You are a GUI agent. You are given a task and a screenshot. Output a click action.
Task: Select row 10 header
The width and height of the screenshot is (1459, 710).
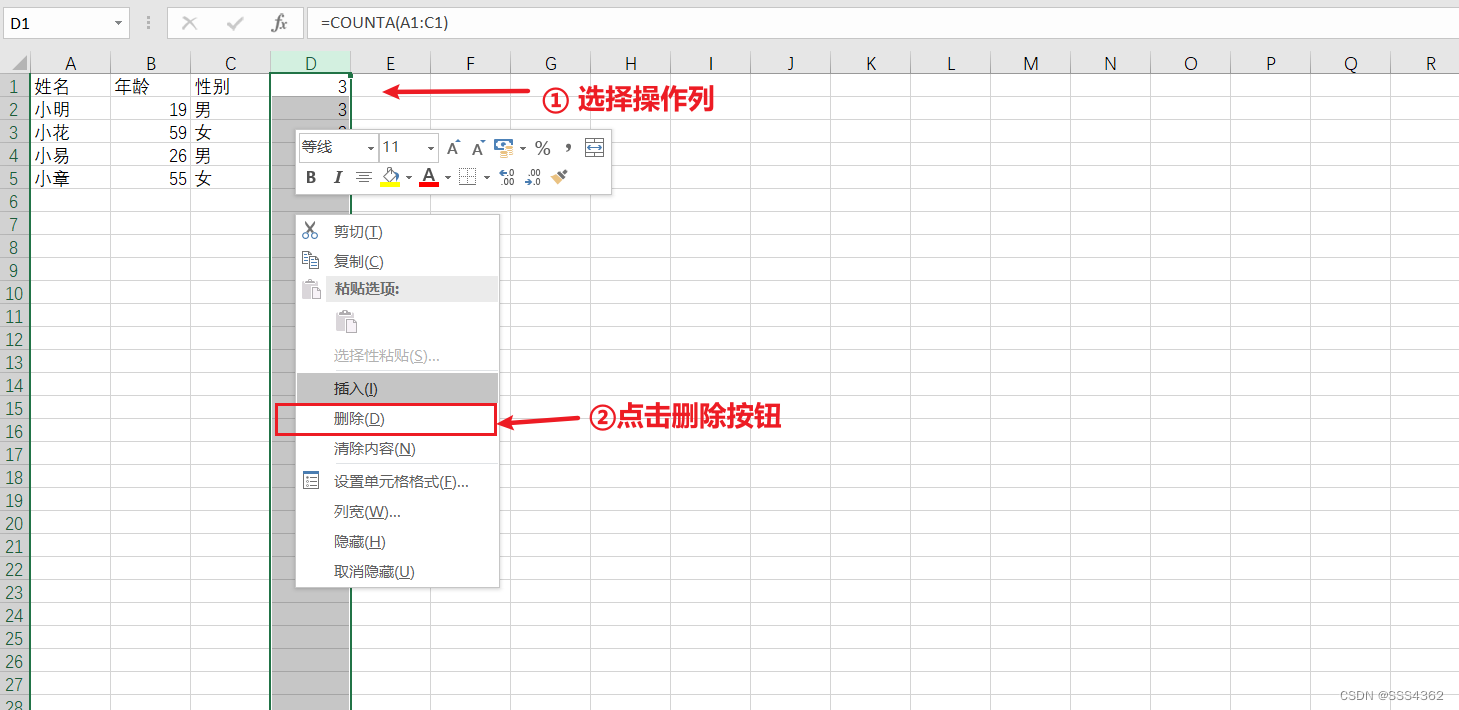[15, 293]
